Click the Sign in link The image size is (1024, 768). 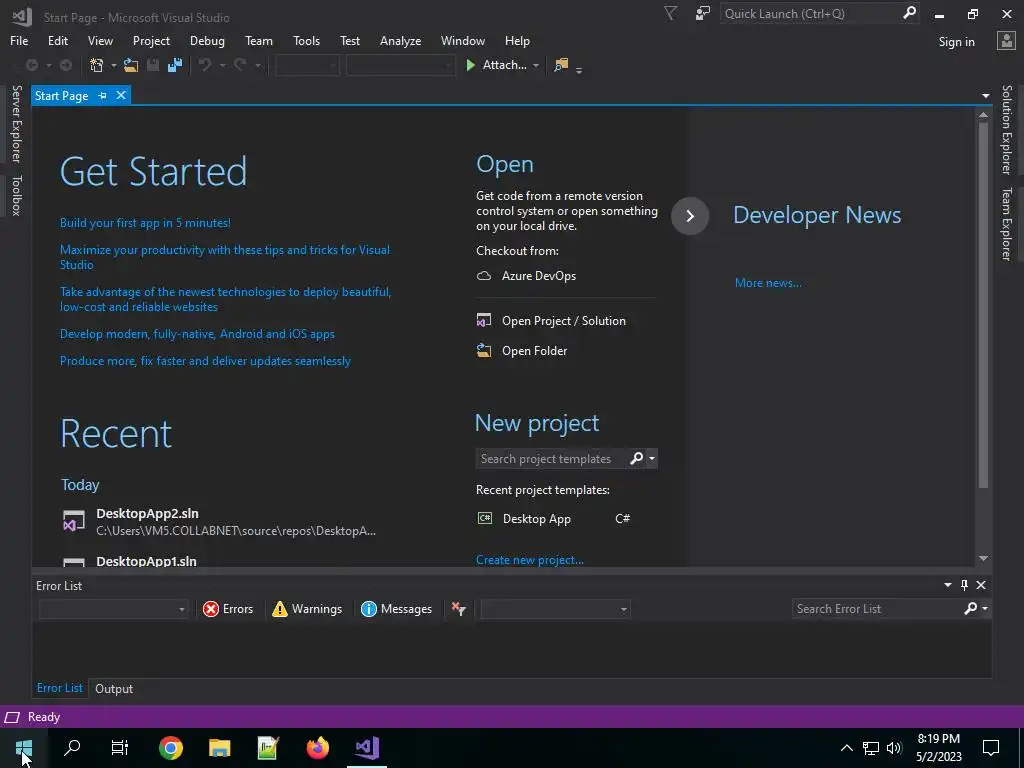pyautogui.click(x=956, y=42)
